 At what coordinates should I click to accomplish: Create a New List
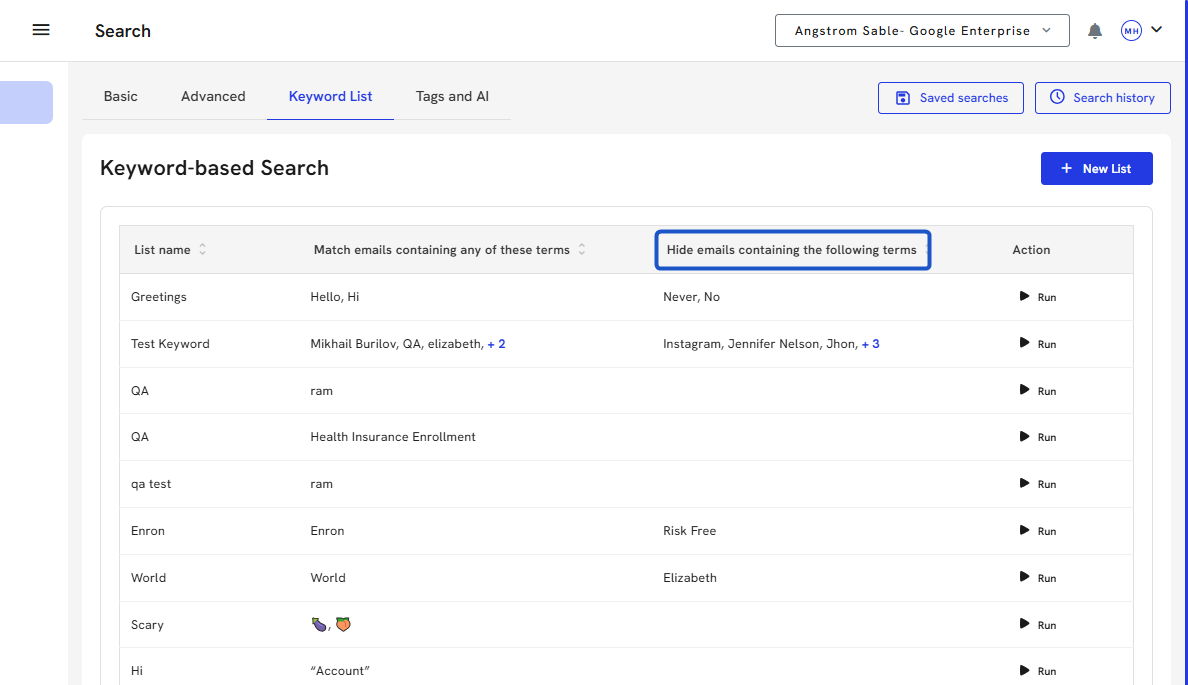pos(1096,169)
